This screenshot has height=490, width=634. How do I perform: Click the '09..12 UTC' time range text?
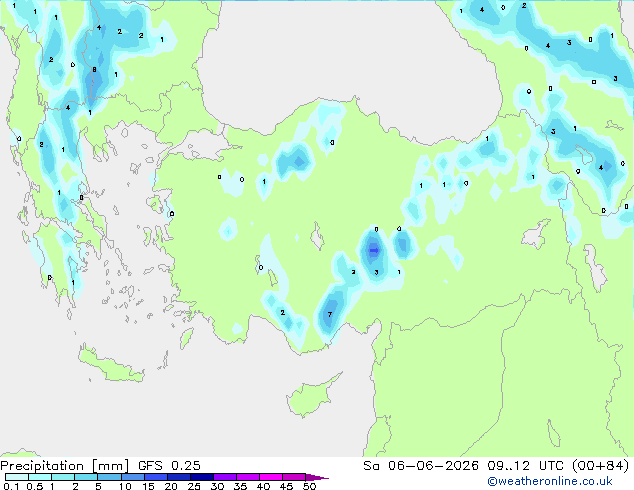coord(525,466)
